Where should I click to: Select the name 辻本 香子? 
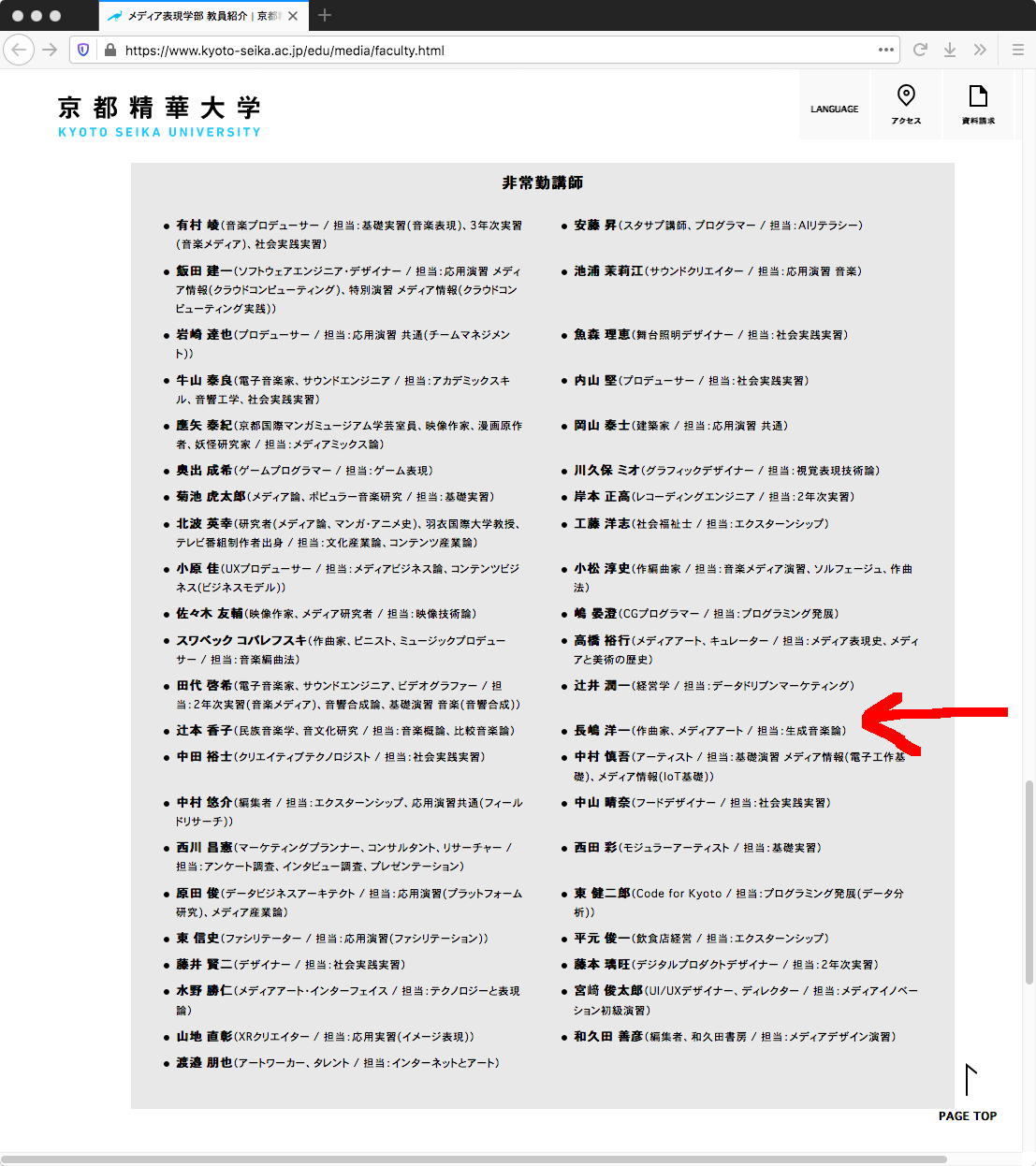tap(204, 731)
